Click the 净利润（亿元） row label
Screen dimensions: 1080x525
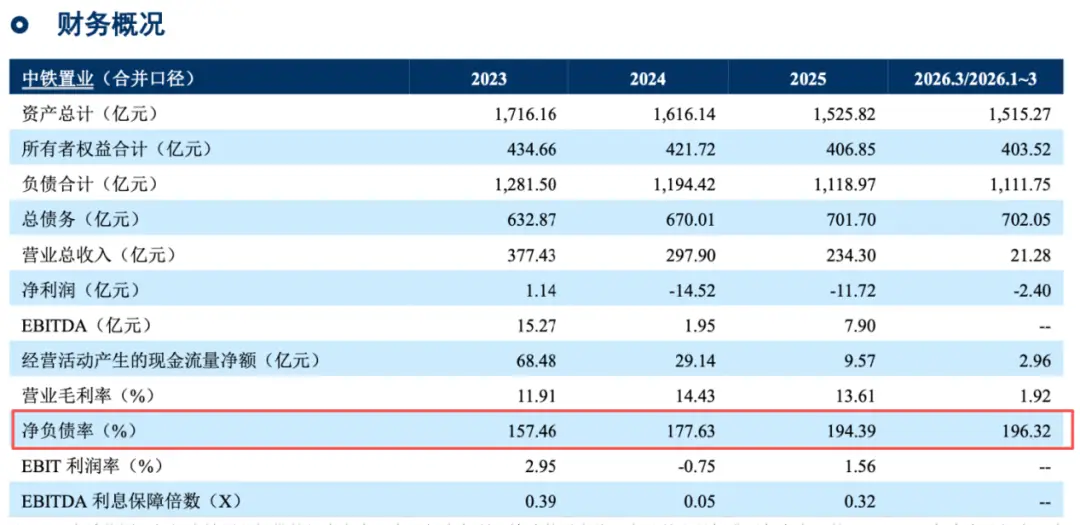click(x=81, y=291)
